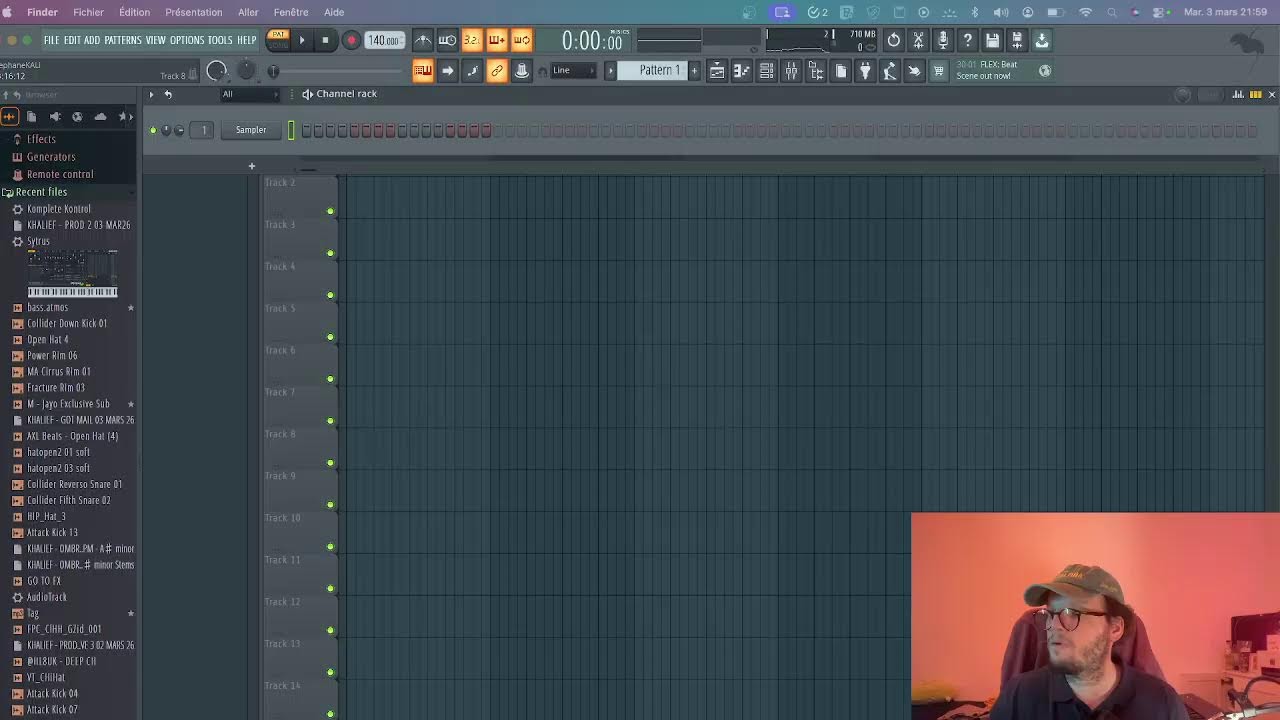Click the Sampler channel button
The height and width of the screenshot is (720, 1280).
pyautogui.click(x=251, y=130)
